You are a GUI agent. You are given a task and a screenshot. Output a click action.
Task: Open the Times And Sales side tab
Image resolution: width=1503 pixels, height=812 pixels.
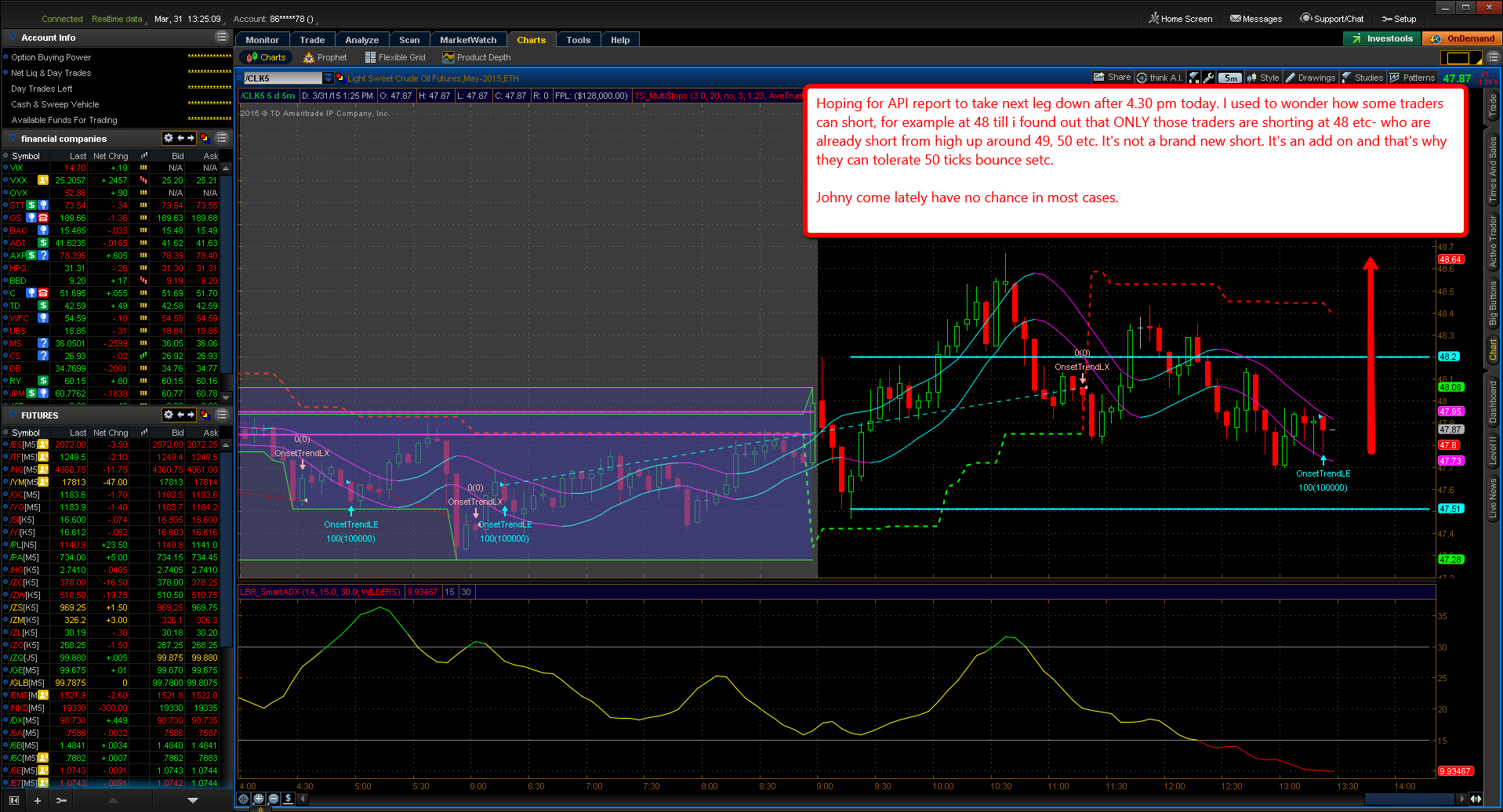tap(1493, 169)
